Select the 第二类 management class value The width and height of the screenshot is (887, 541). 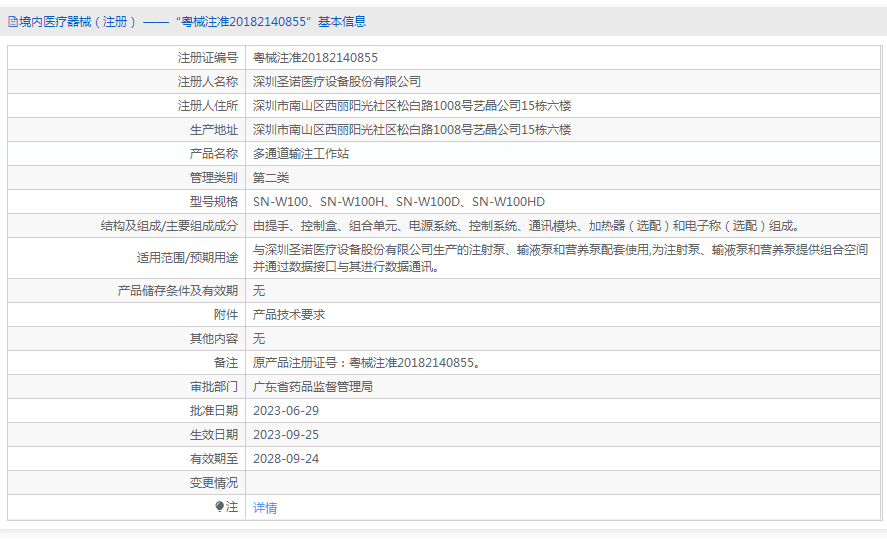pyautogui.click(x=271, y=178)
